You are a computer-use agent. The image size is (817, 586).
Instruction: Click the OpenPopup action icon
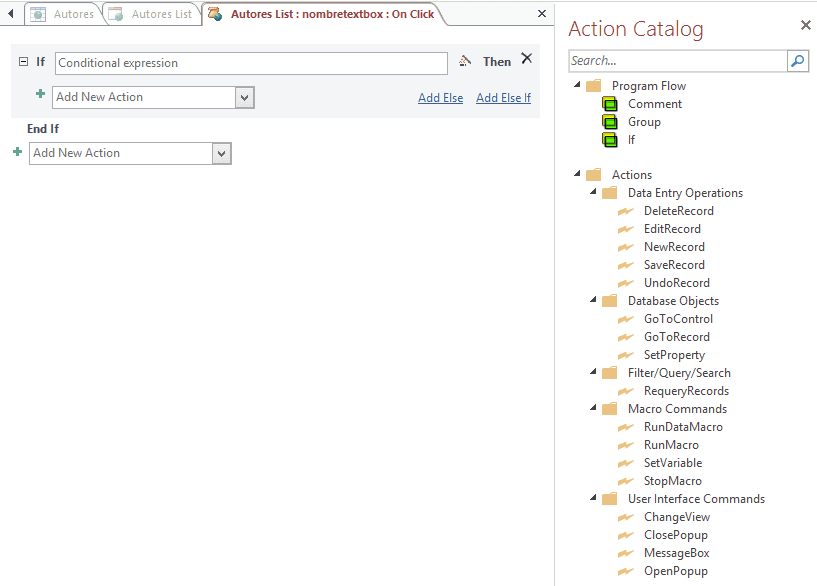pos(625,571)
